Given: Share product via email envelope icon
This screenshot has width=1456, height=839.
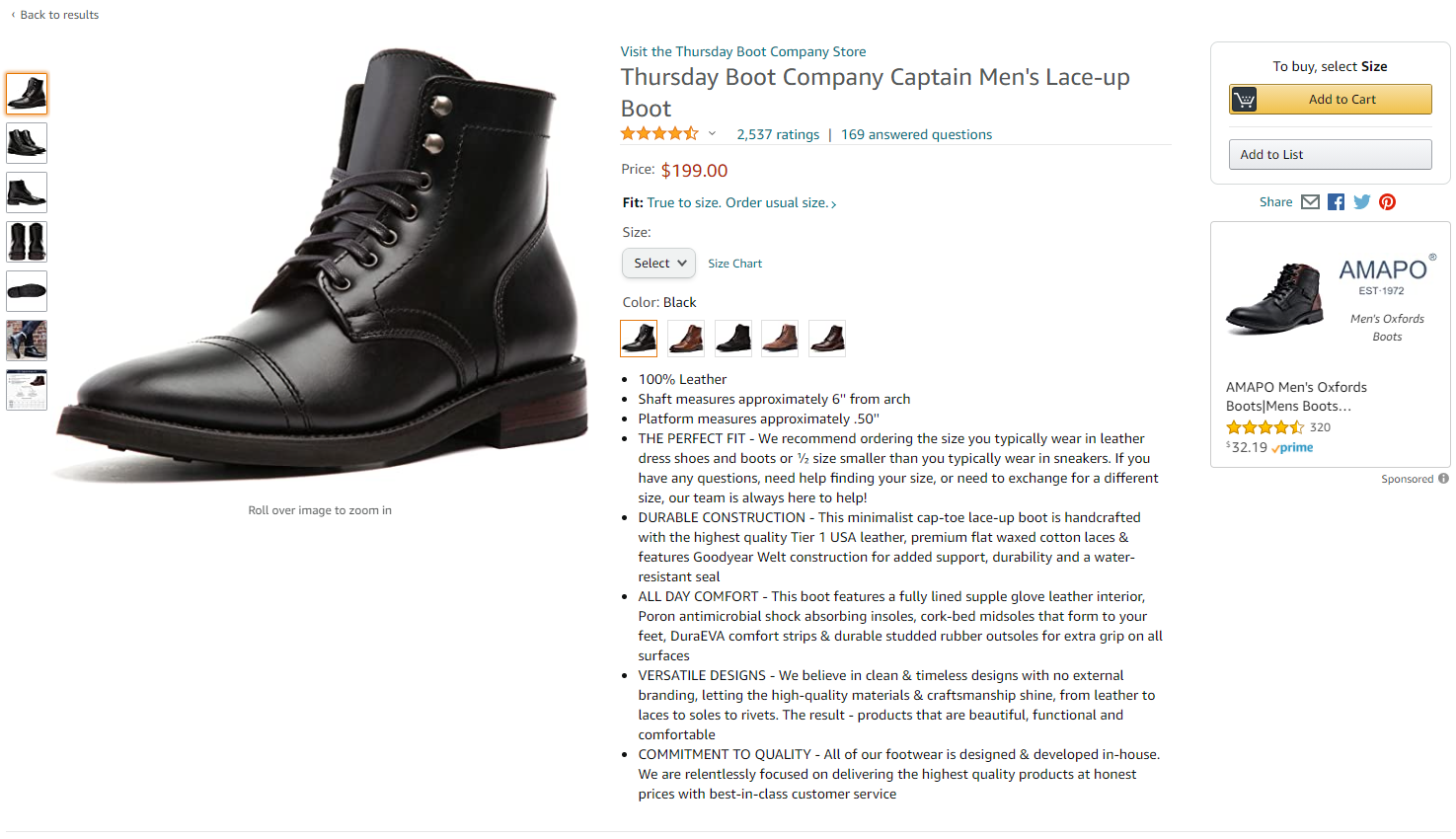Looking at the screenshot, I should pos(1310,202).
